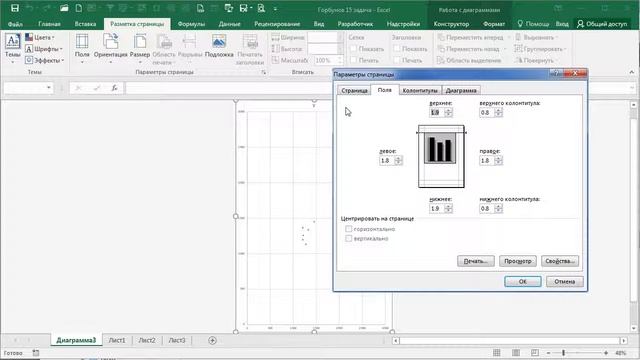Image resolution: width=640 pixels, height=360 pixels.
Task: Enable горизонтально centering checkbox
Action: [x=349, y=229]
